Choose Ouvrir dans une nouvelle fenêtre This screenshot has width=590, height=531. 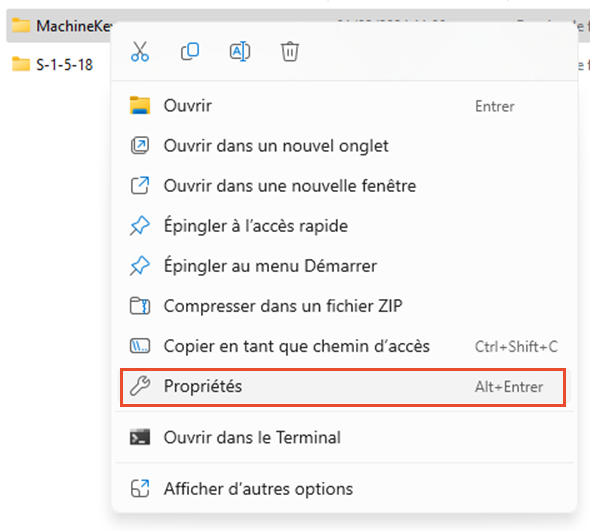pos(344,186)
